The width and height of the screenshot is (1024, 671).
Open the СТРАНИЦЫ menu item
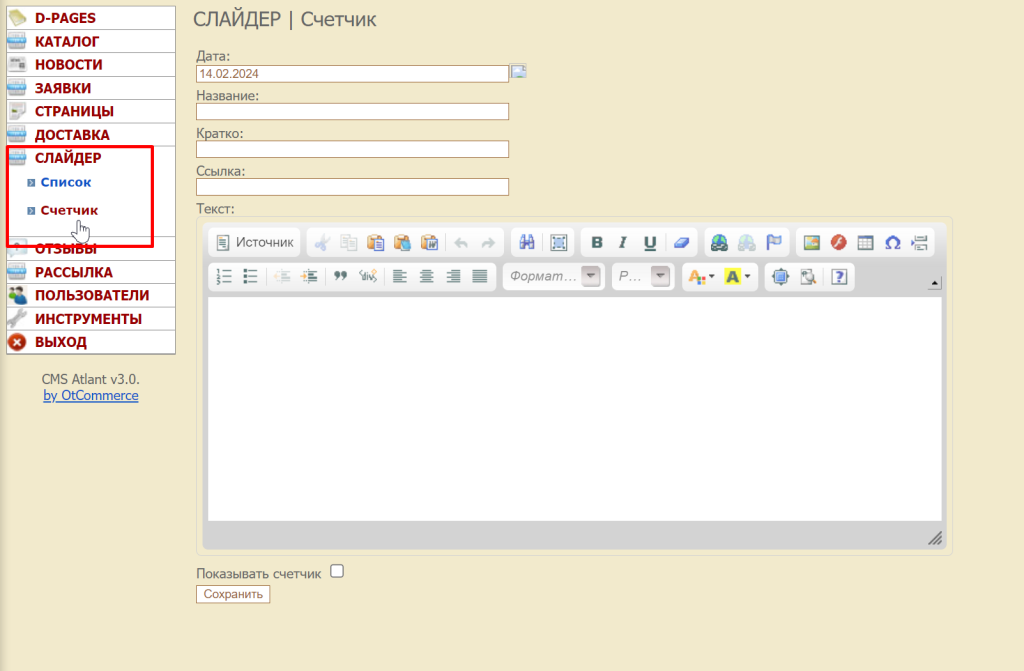91,111
